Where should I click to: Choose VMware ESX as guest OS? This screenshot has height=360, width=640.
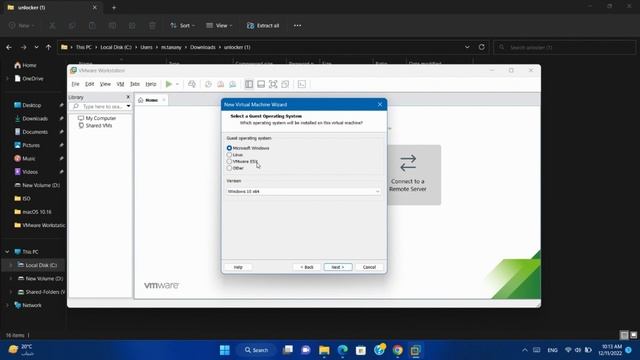(229, 162)
